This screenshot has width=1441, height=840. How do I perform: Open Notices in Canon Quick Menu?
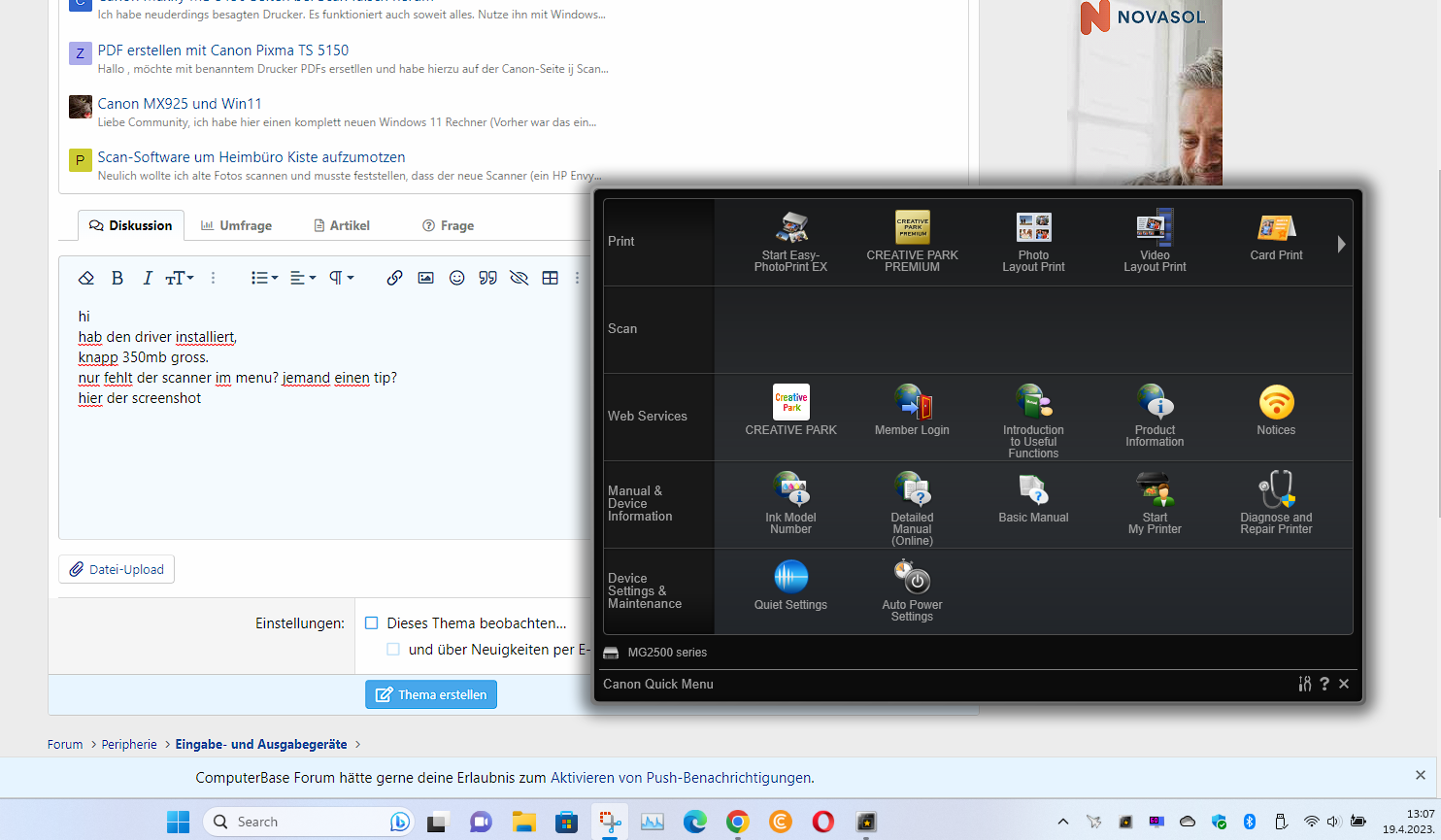[1276, 410]
